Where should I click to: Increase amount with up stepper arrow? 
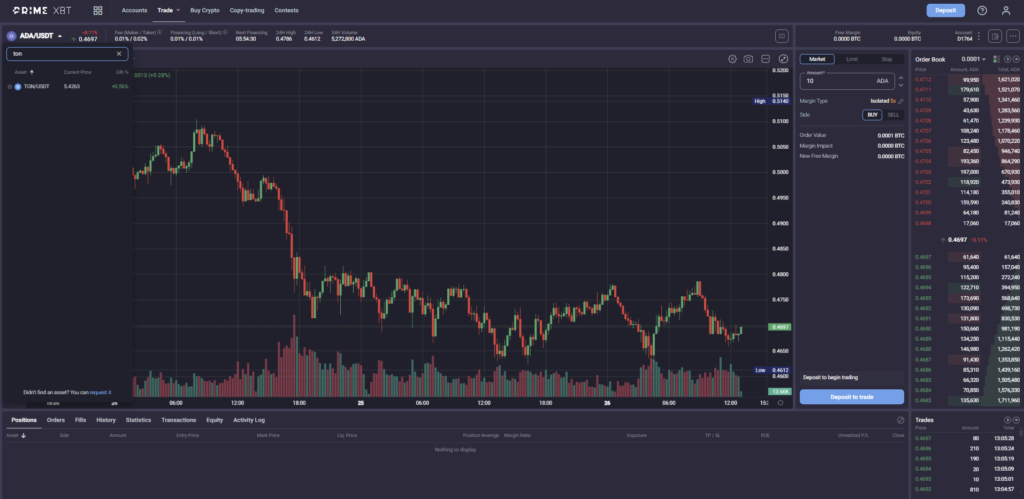coord(901,78)
